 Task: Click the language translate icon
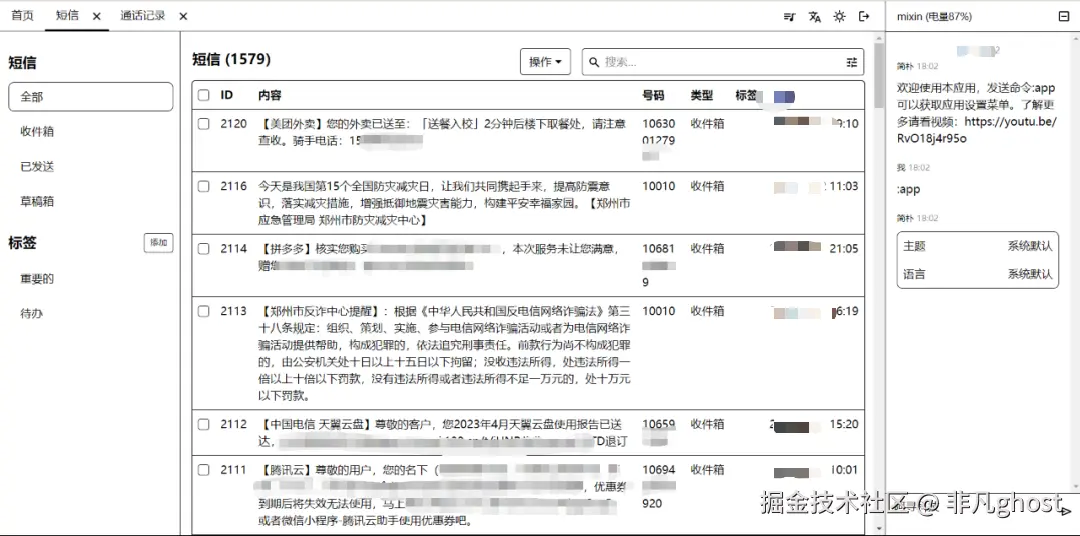(815, 17)
